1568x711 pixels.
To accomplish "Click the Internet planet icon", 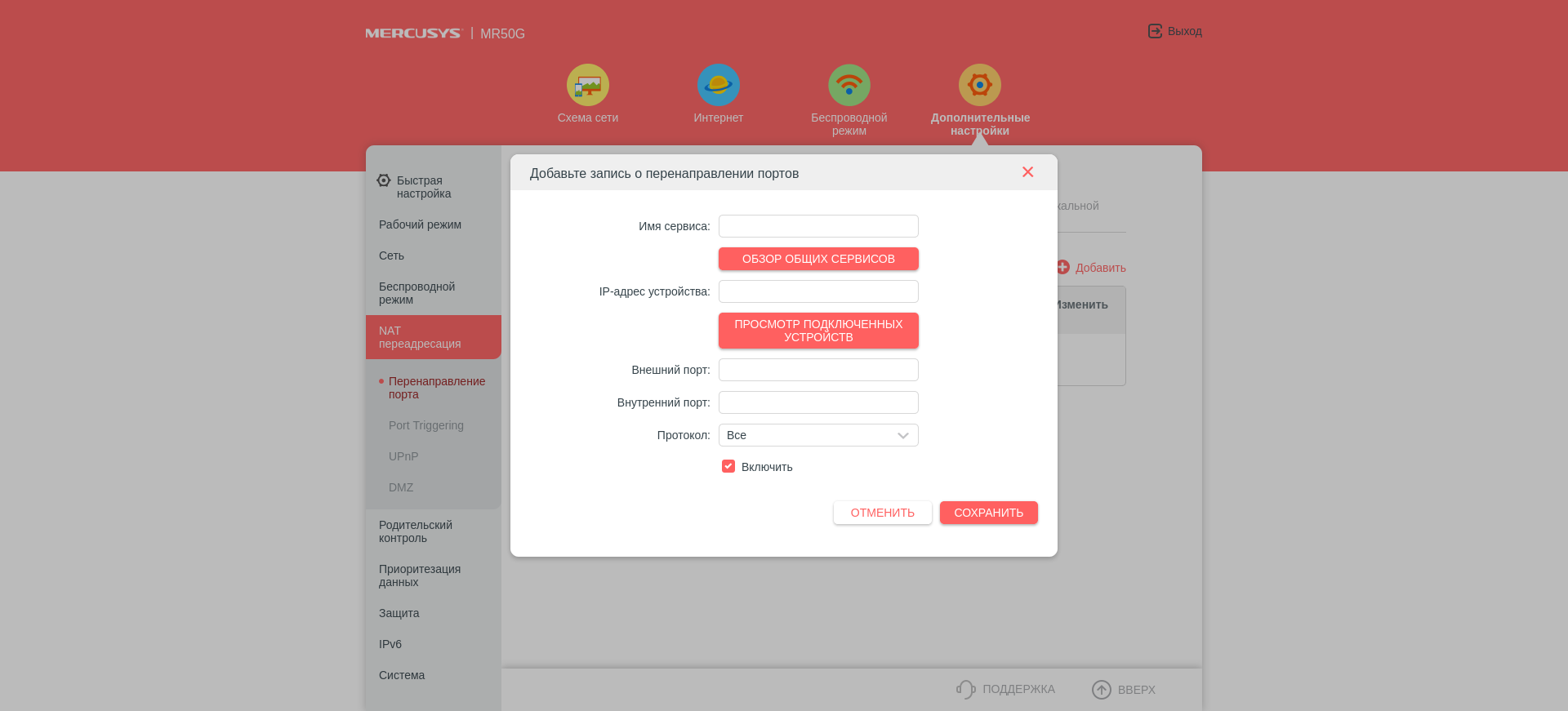I will 719,85.
